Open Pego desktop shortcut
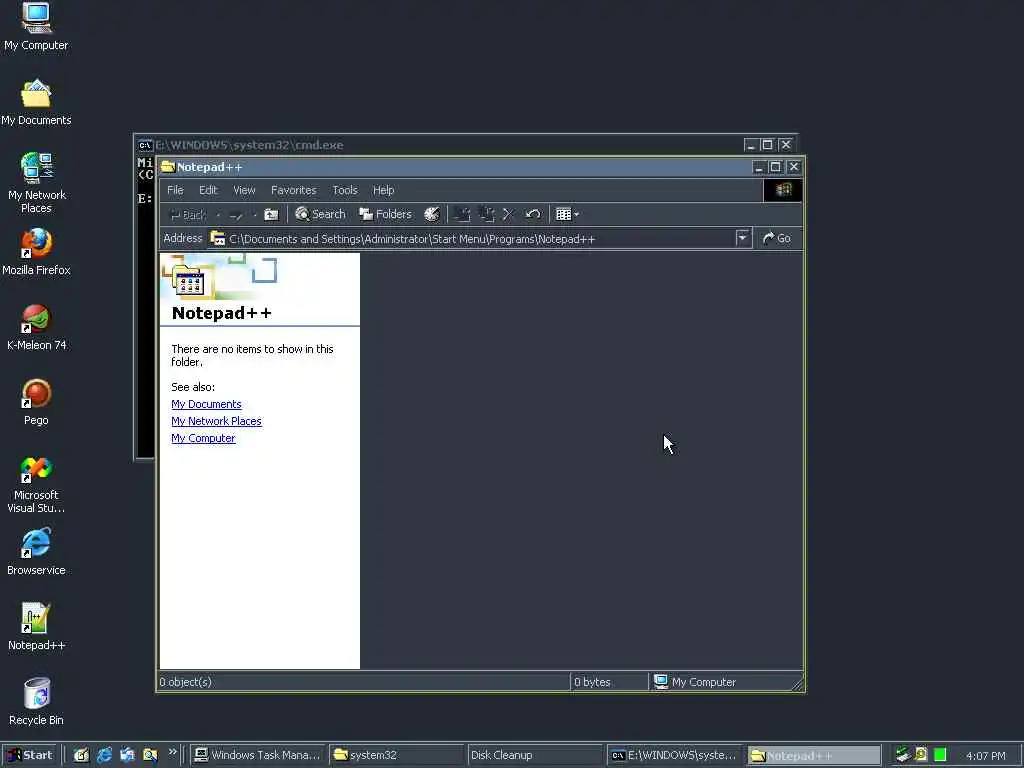Image resolution: width=1024 pixels, height=768 pixels. [36, 402]
